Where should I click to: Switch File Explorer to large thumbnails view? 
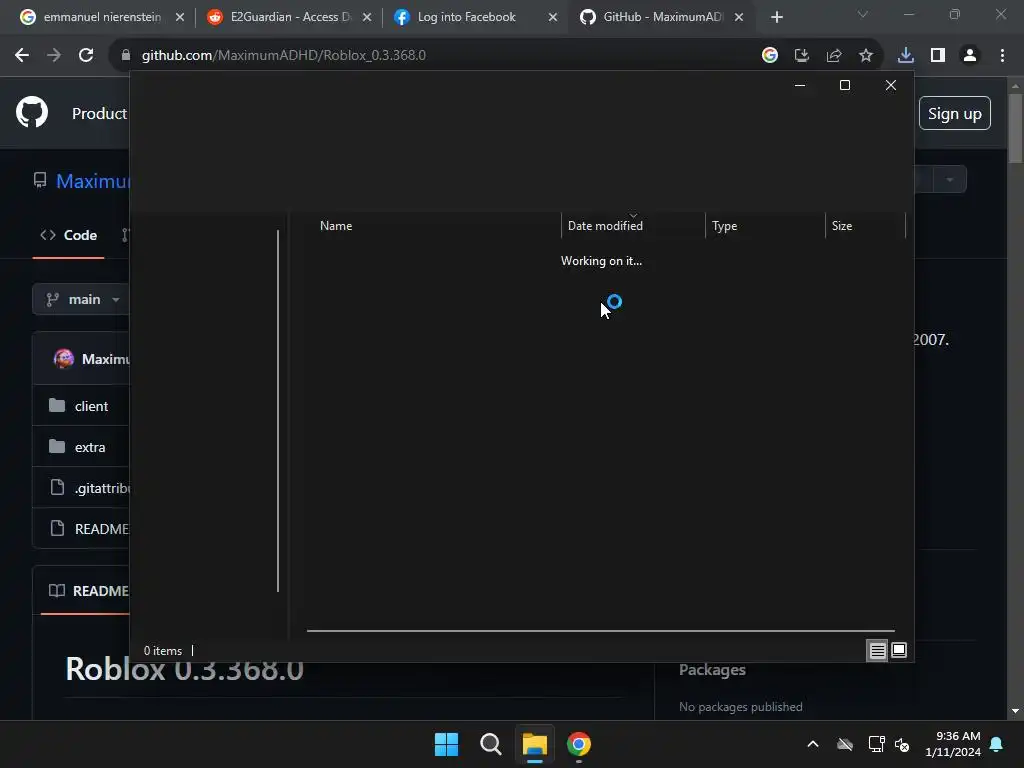[x=899, y=650]
